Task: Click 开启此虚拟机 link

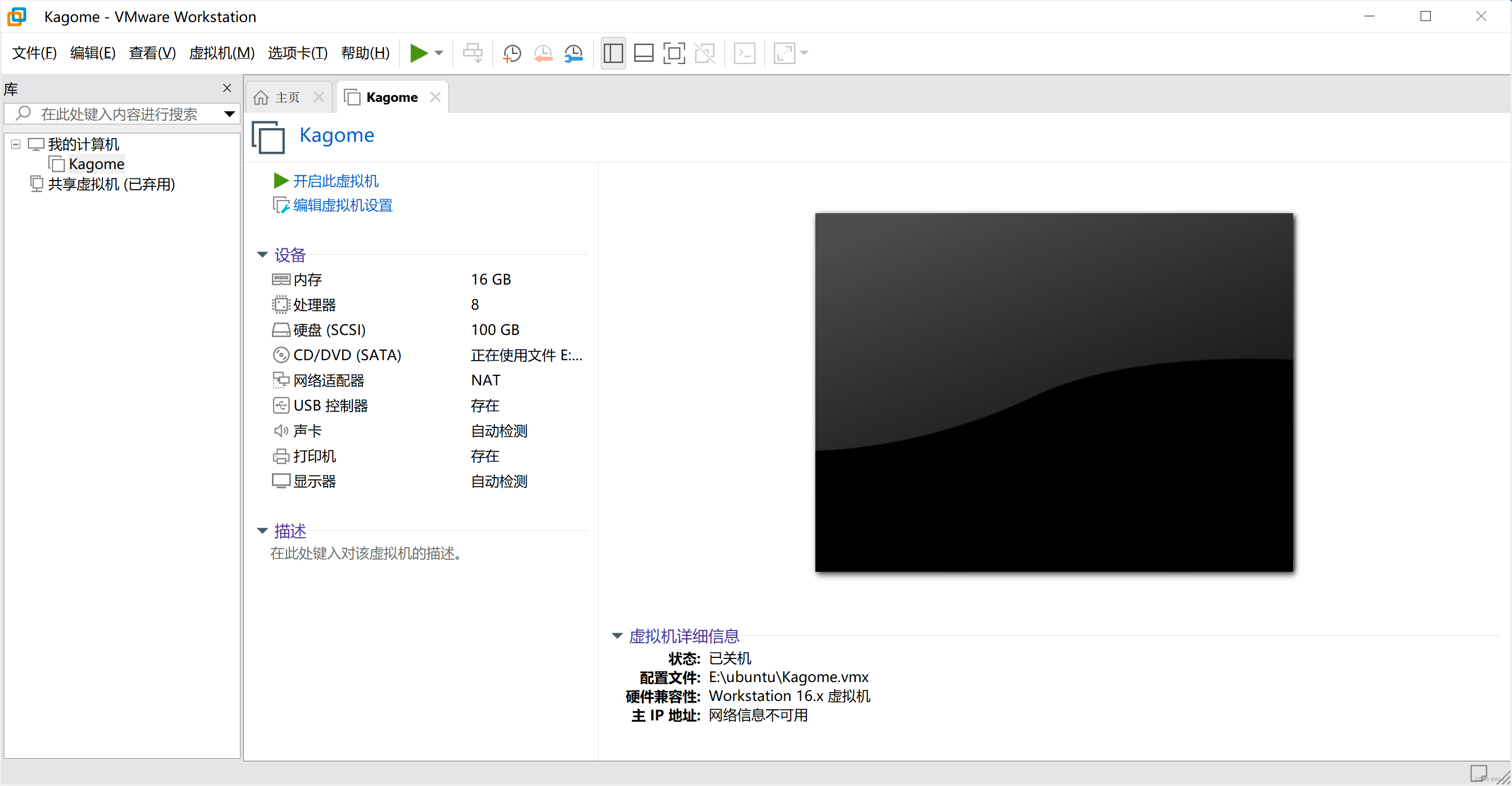Action: coord(336,181)
